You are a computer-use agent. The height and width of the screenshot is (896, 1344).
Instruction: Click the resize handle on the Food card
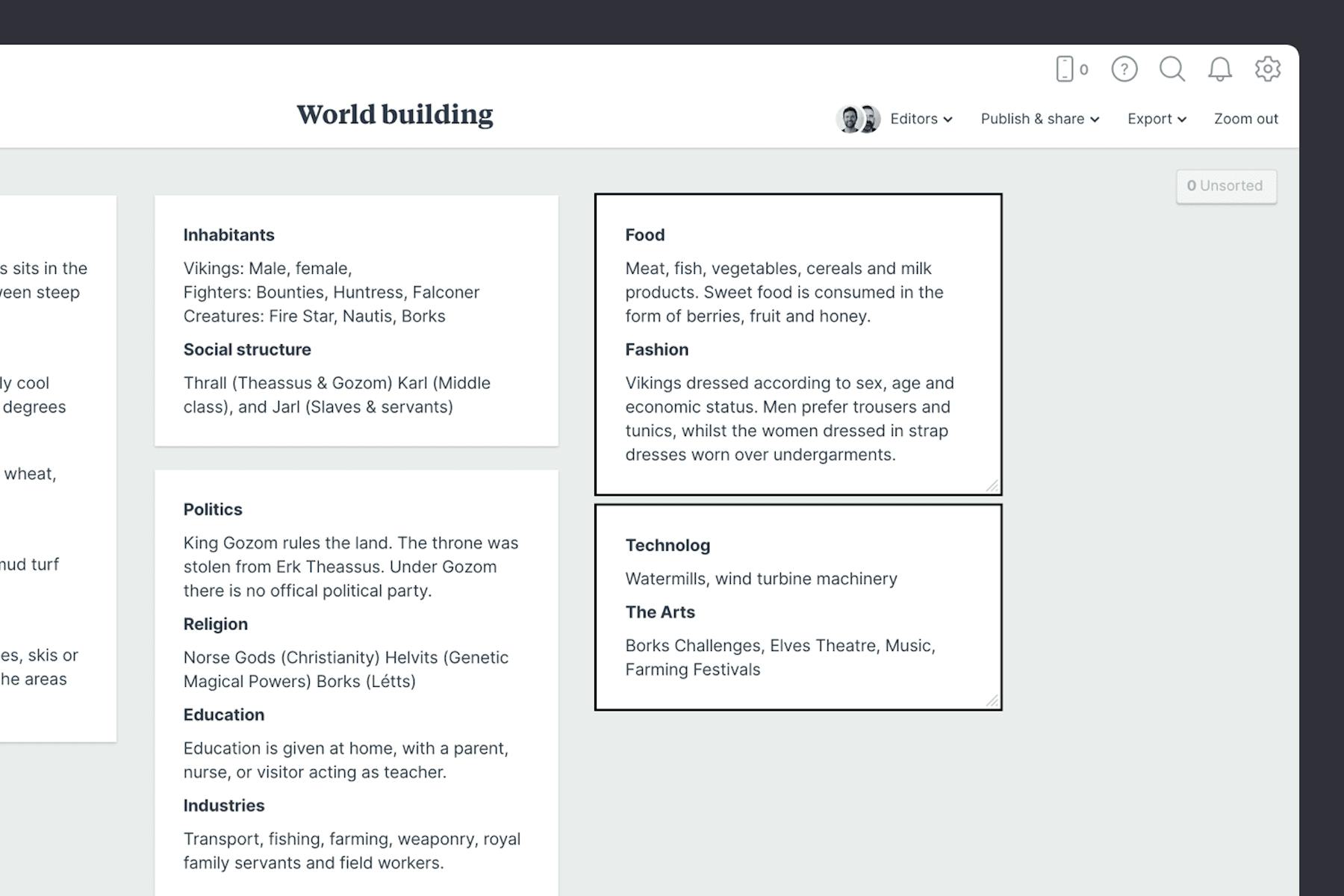pos(992,484)
